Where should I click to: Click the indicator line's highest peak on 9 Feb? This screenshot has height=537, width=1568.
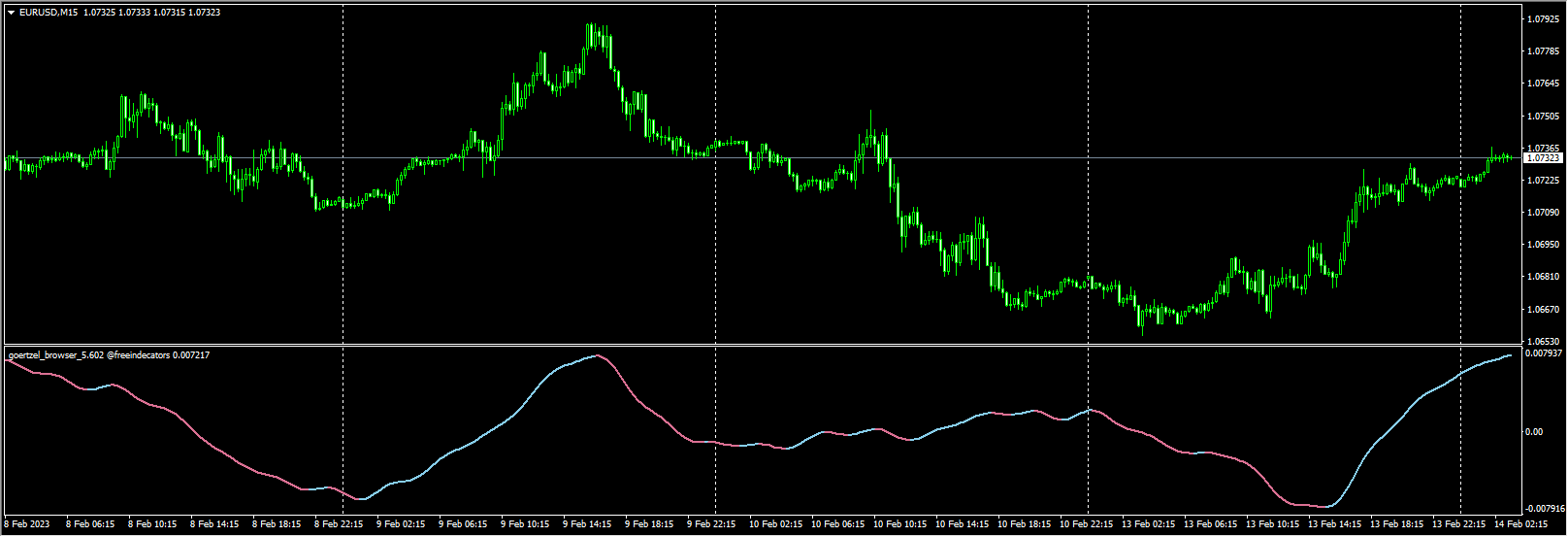596,355
